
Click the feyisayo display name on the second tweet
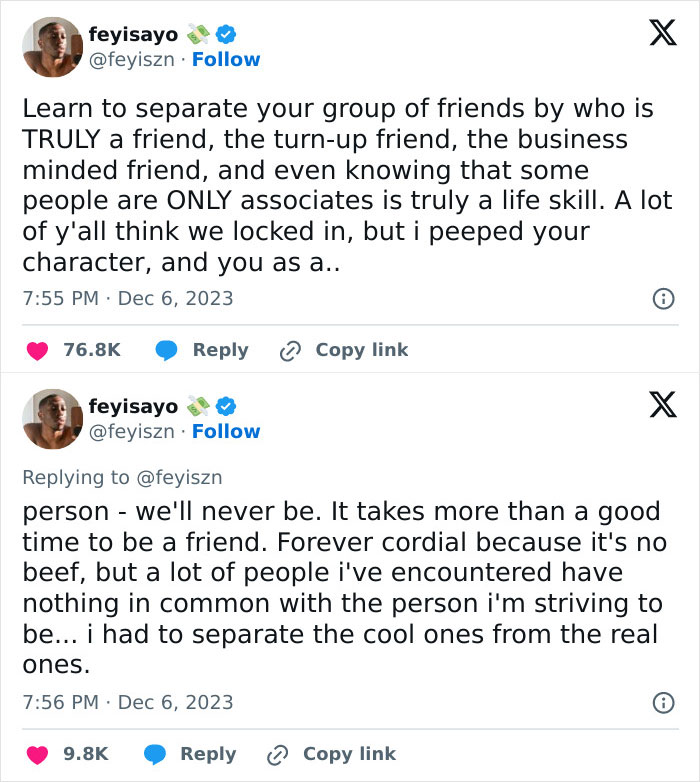tap(132, 406)
